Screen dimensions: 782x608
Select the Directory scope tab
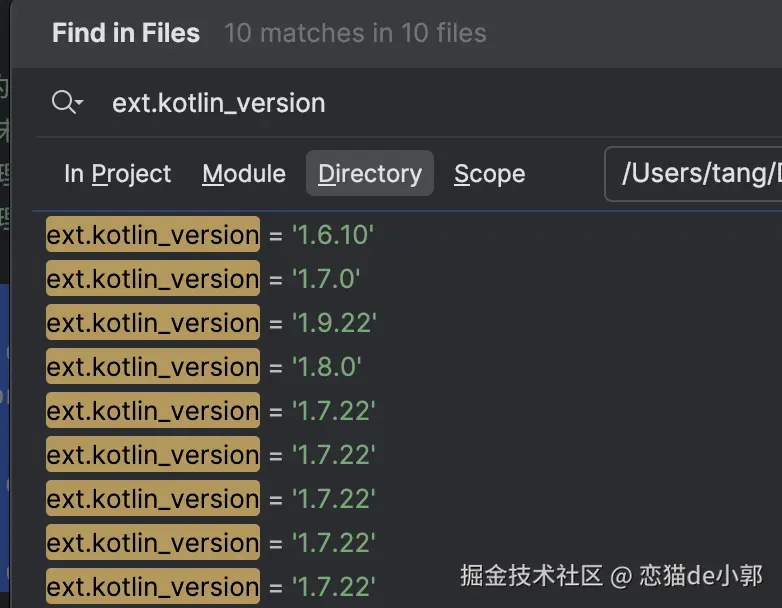(x=369, y=174)
